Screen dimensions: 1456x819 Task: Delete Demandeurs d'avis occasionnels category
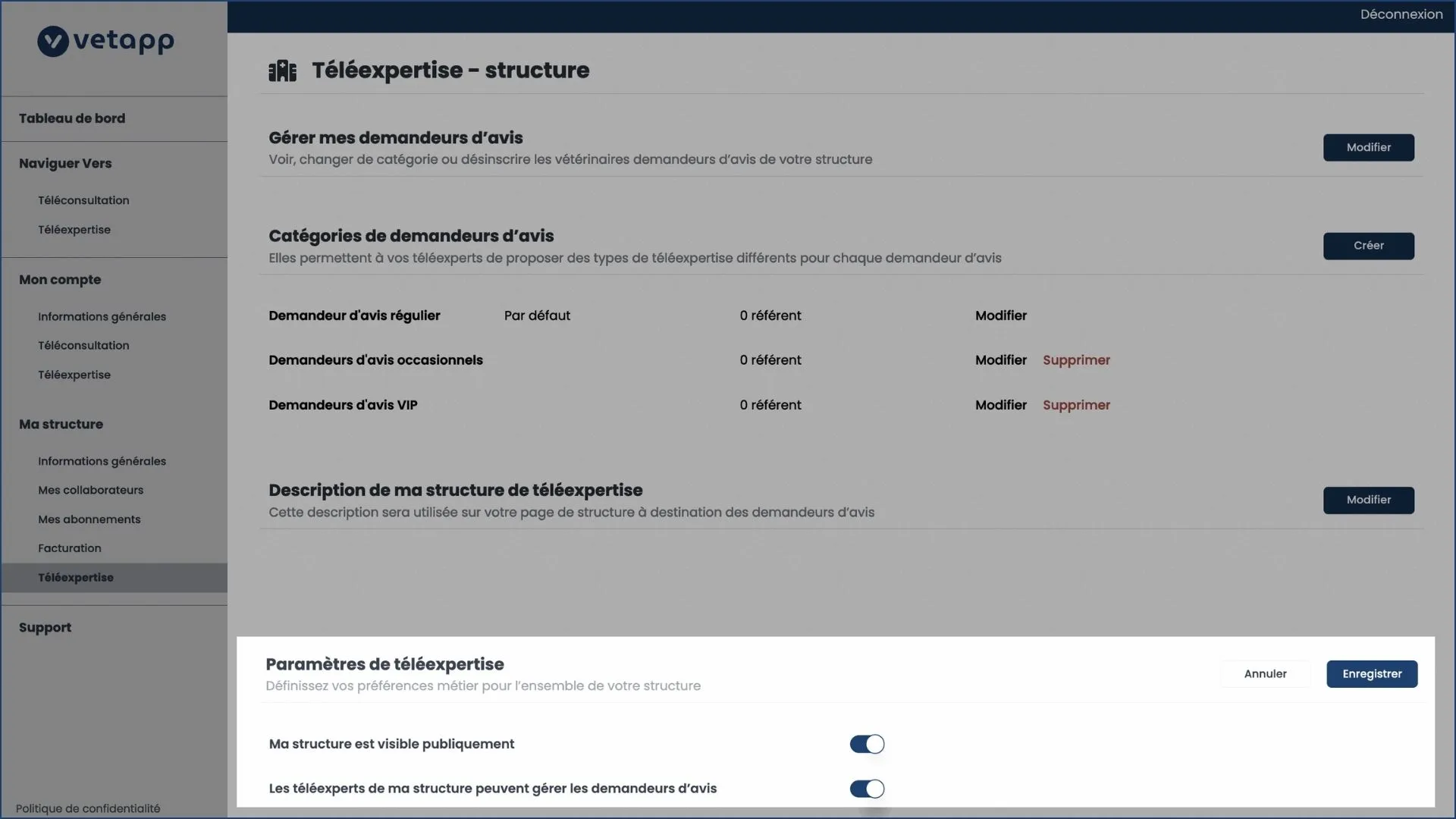[x=1076, y=360]
